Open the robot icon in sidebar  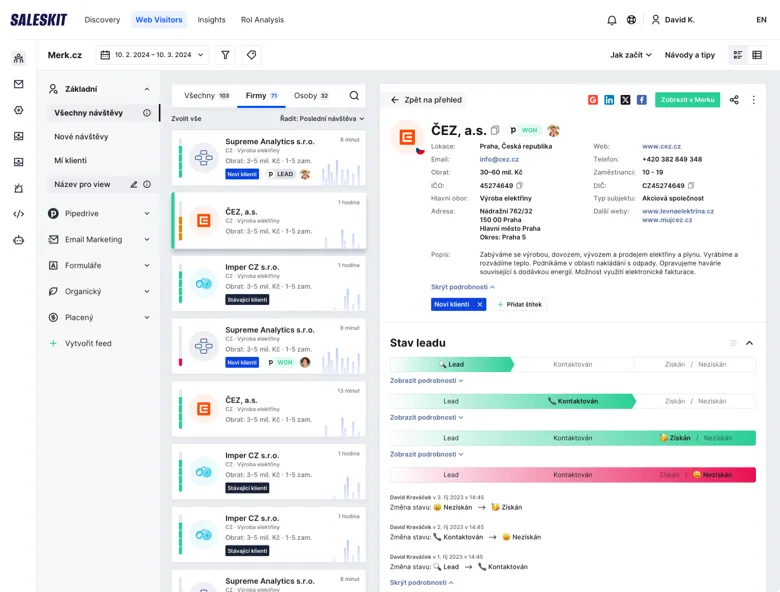pos(18,240)
